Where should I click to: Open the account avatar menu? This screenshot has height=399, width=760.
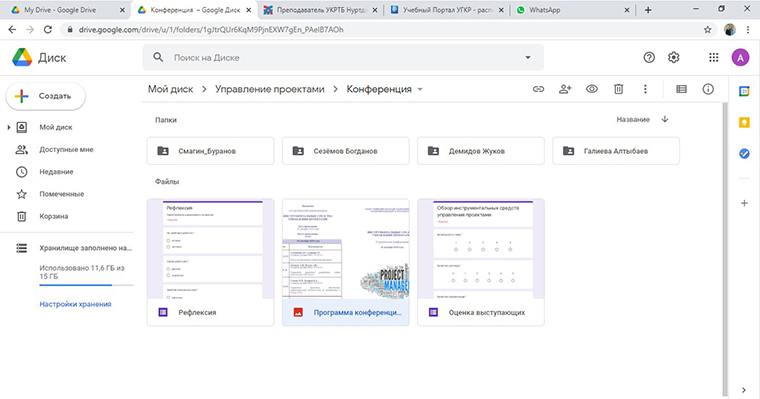pyautogui.click(x=740, y=58)
